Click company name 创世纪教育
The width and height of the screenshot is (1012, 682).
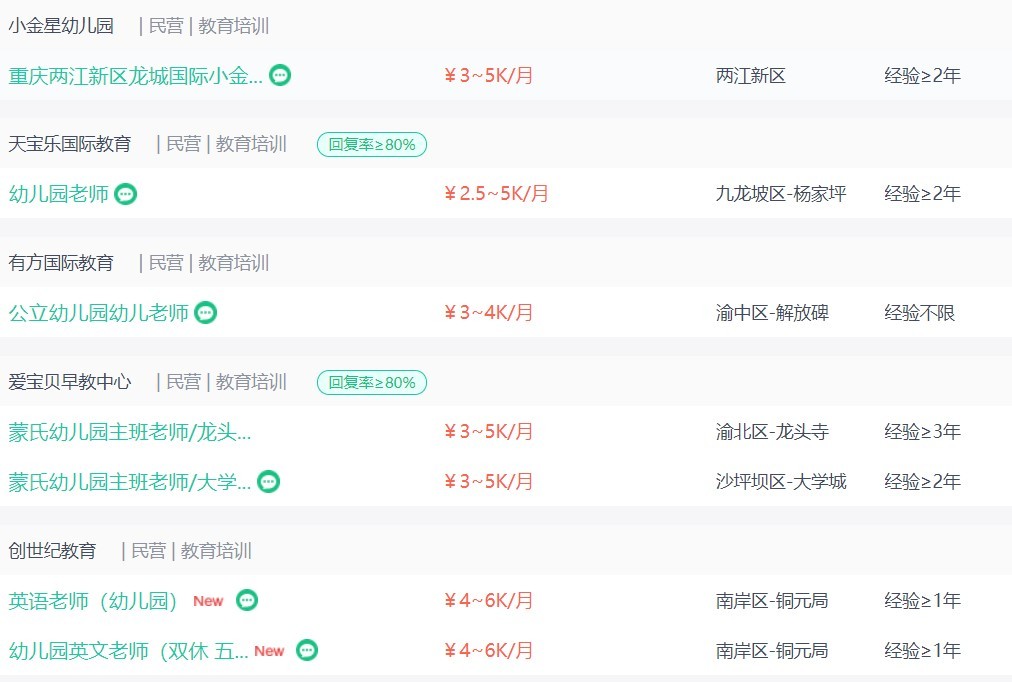point(52,551)
